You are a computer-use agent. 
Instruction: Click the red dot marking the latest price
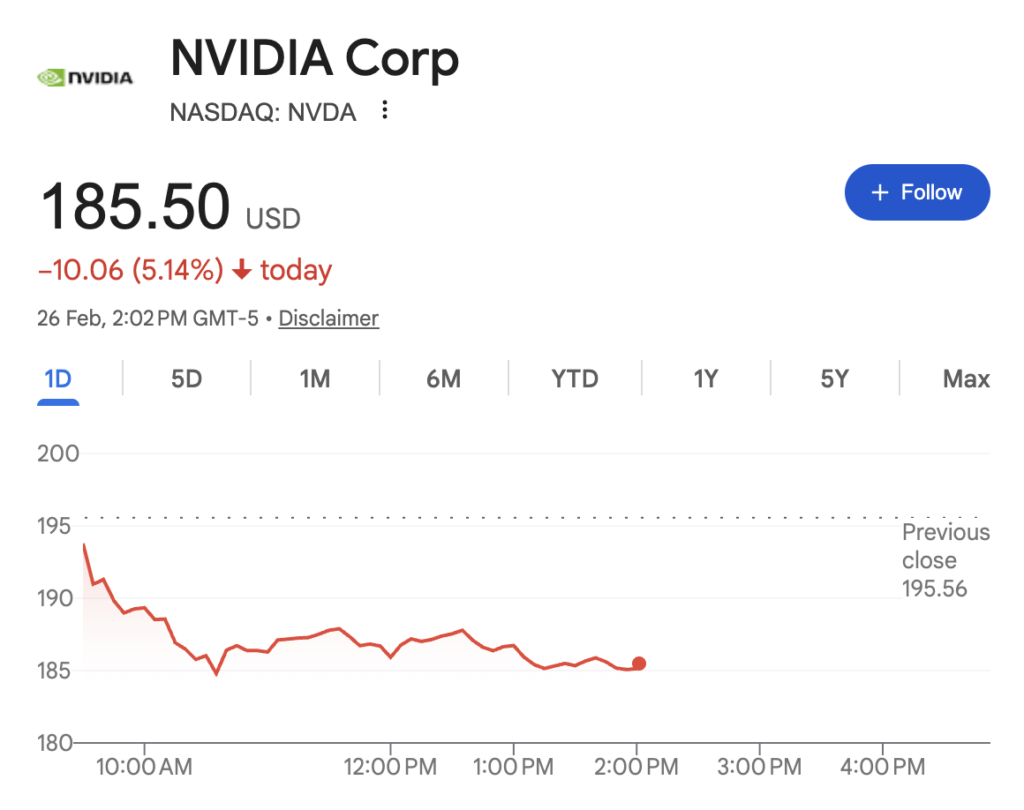[638, 663]
